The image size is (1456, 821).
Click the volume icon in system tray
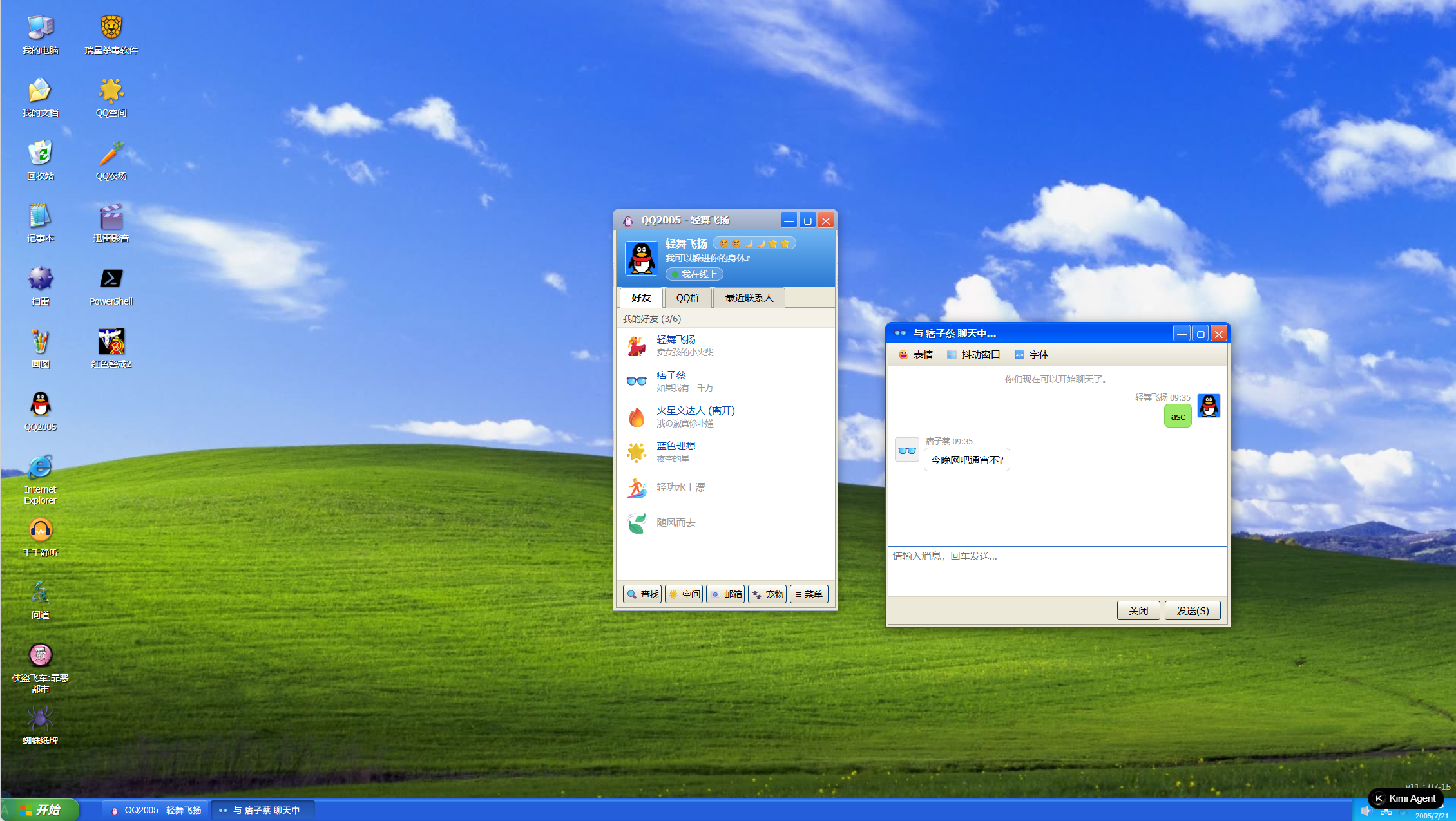(x=1365, y=811)
